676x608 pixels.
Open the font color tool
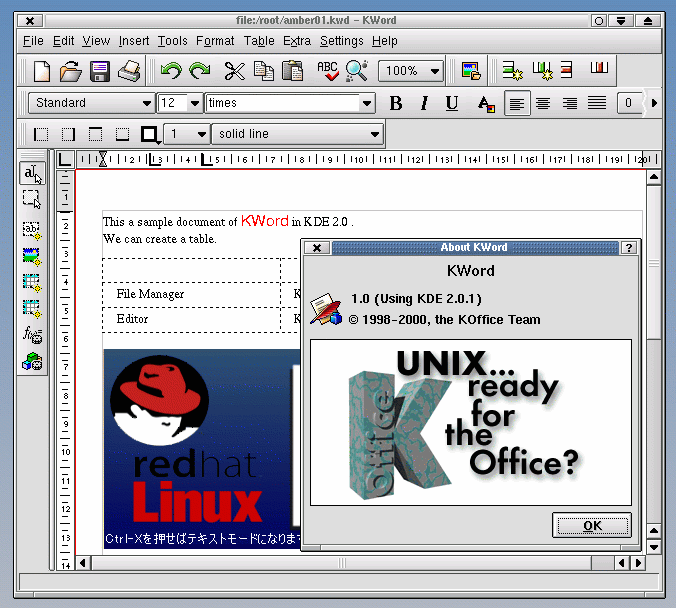click(486, 103)
